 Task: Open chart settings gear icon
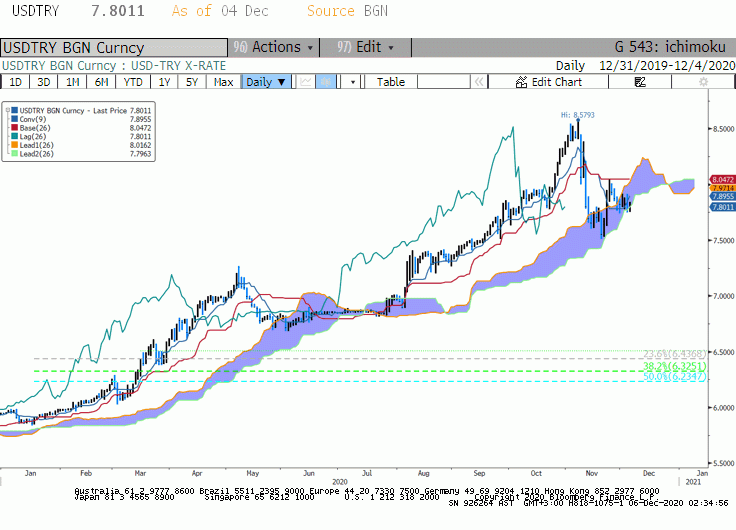pyautogui.click(x=703, y=82)
